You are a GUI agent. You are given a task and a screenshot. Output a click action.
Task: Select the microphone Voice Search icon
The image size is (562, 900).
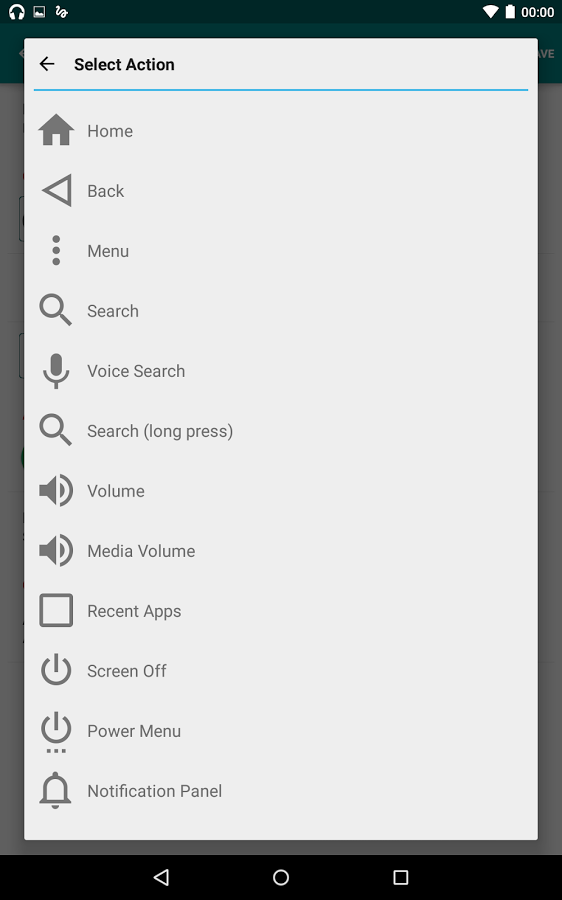56,371
